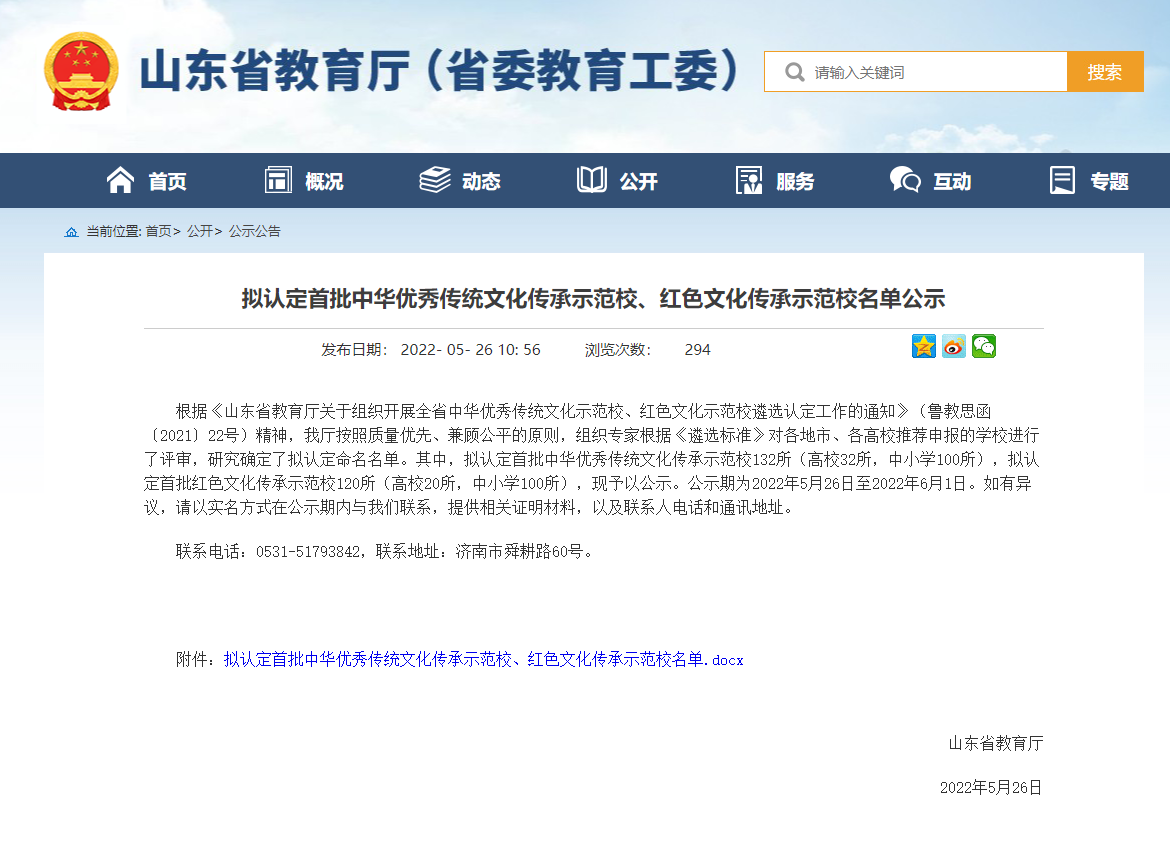This screenshot has height=860, width=1170.
Task: Click the open book 公开 icon
Action: click(591, 180)
